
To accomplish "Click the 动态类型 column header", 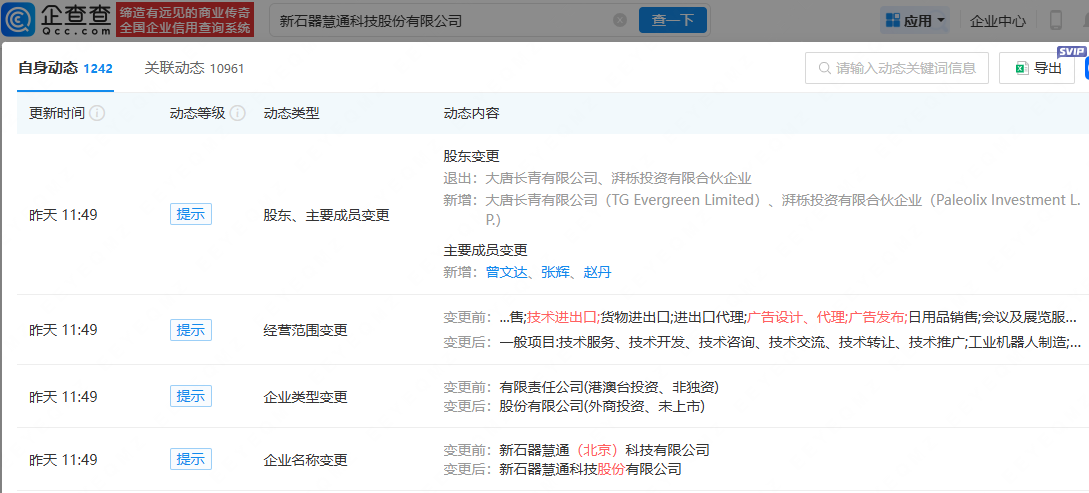I will point(292,113).
